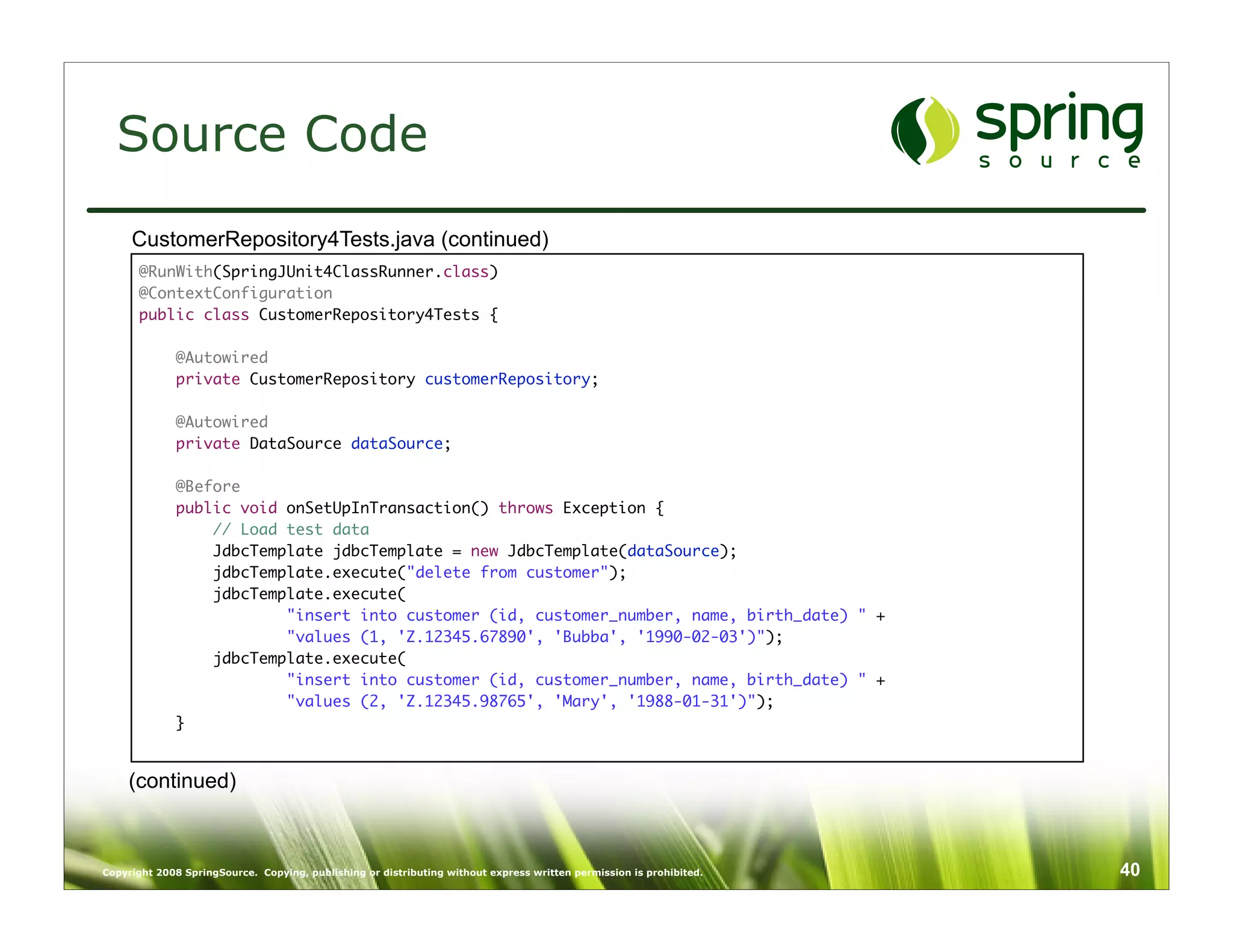
Task: Click the SpringSource leaf logo icon
Action: tap(925, 131)
